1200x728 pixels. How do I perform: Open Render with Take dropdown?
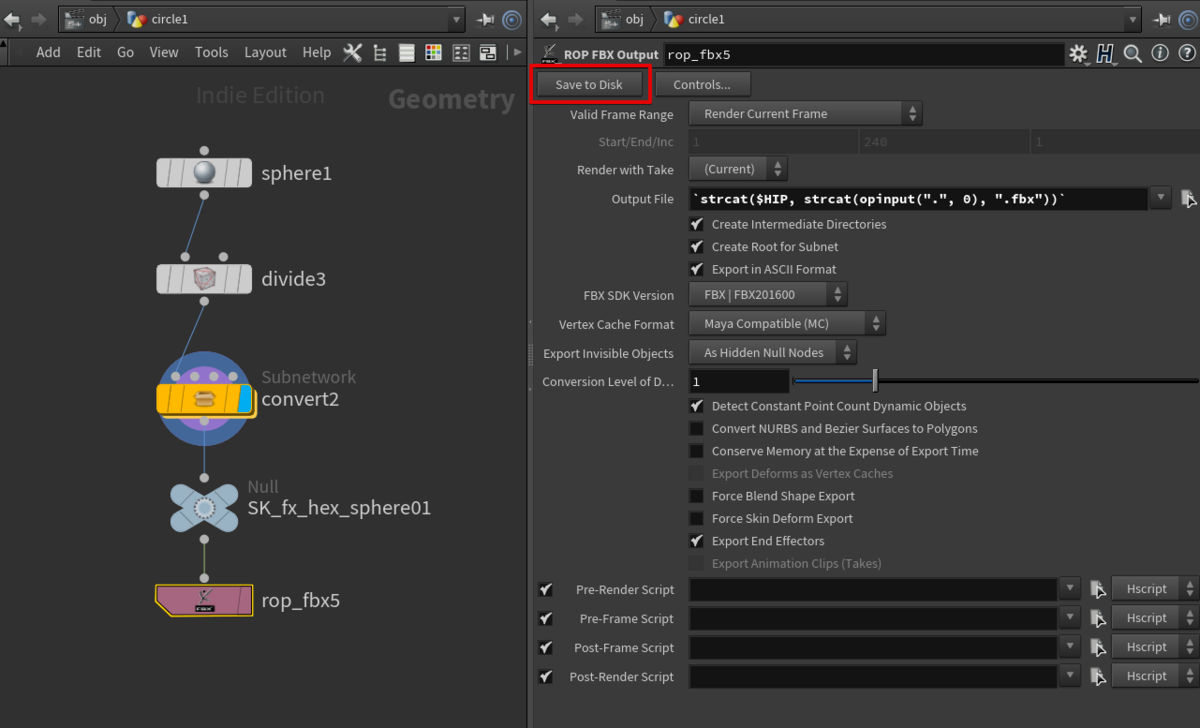738,169
